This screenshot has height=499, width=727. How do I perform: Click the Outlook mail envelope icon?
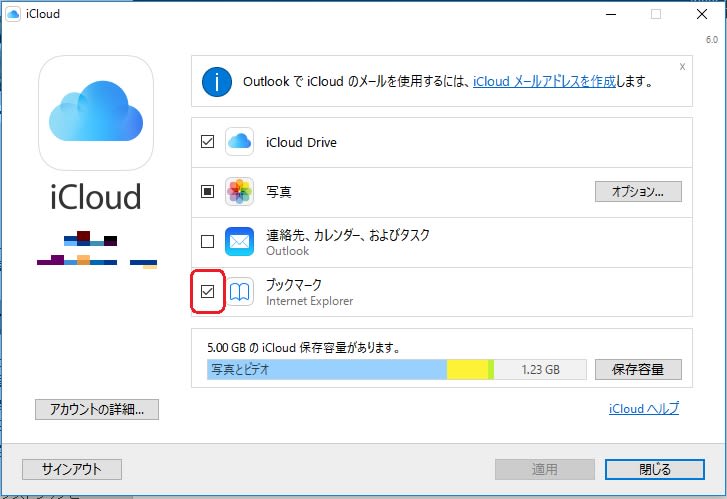coord(239,241)
